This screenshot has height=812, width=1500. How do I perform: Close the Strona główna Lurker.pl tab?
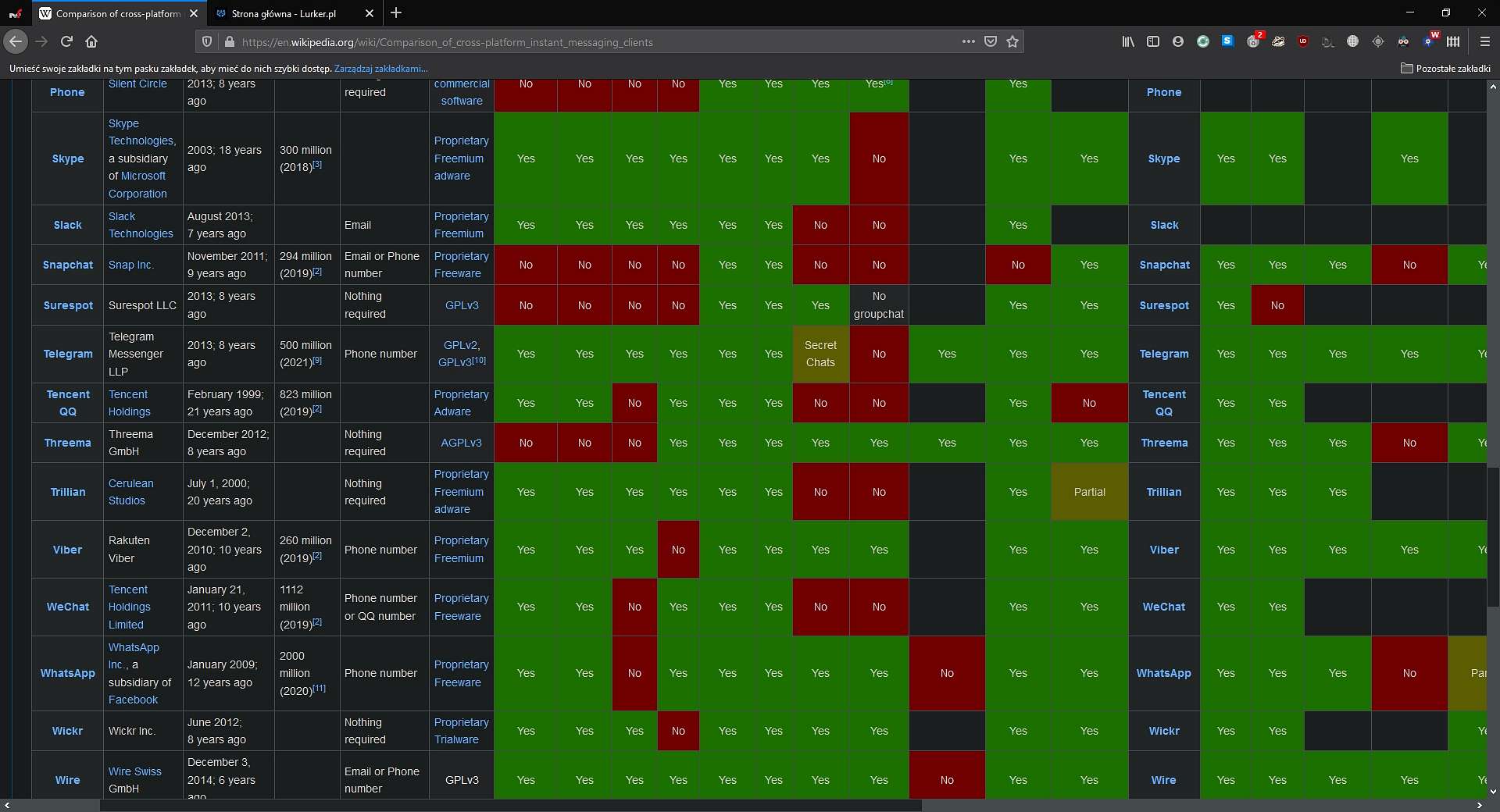[370, 13]
